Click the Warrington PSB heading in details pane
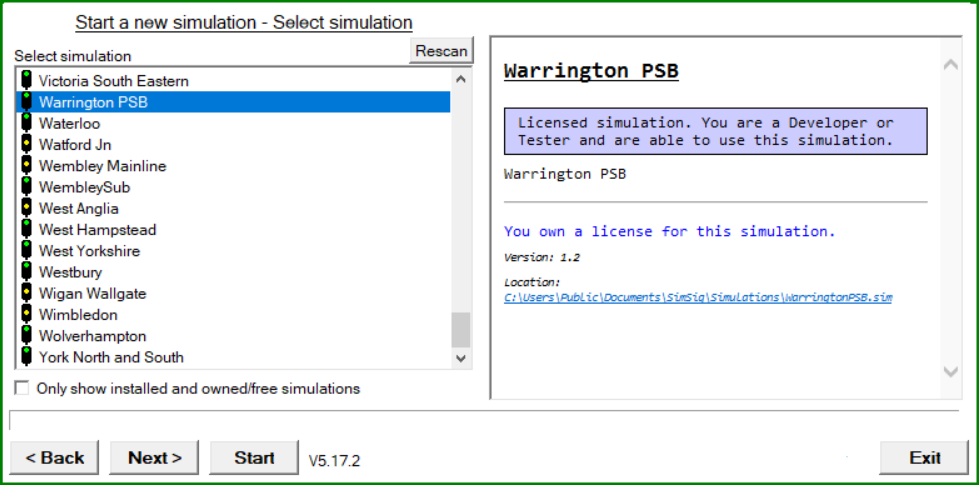 coord(591,71)
